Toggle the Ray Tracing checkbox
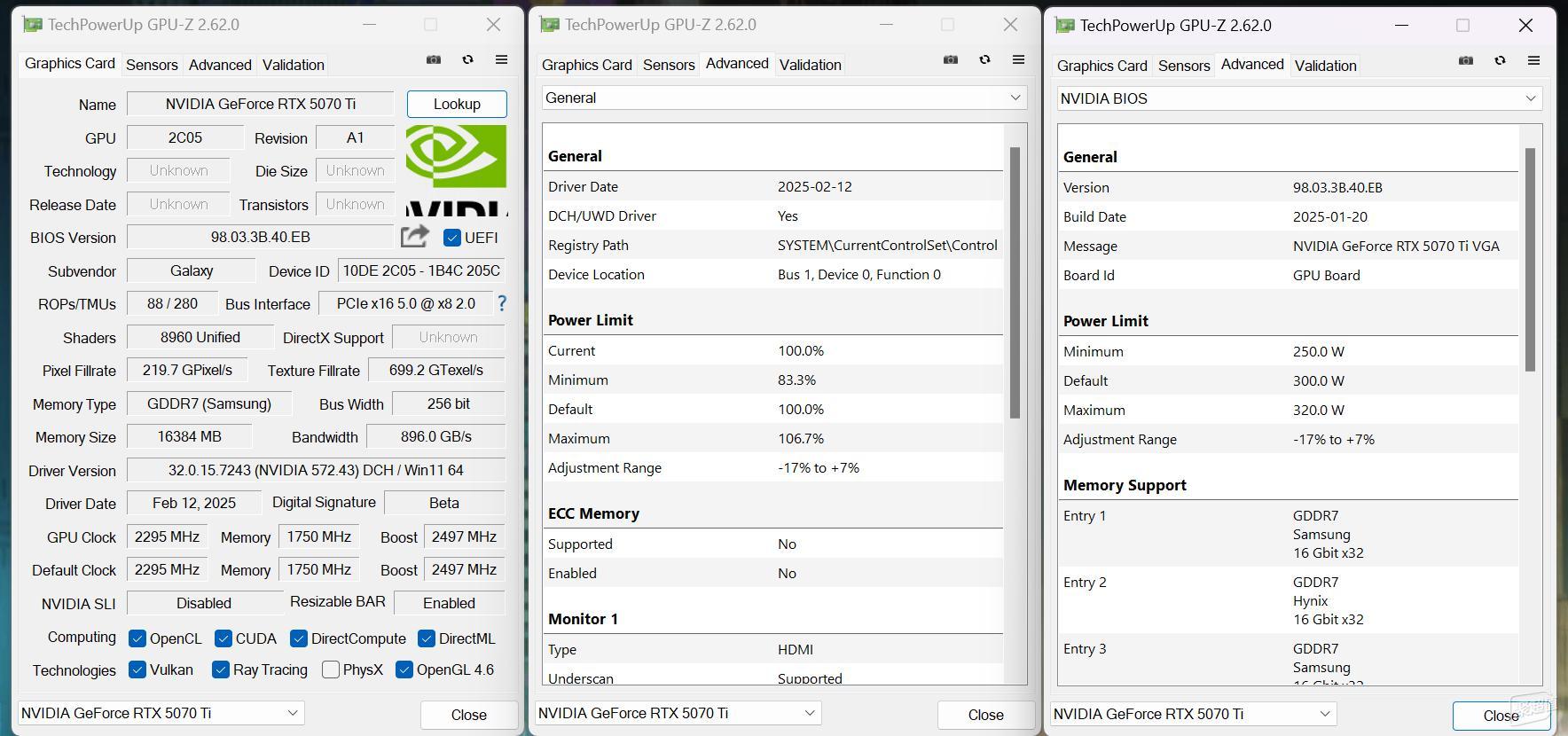Image resolution: width=1568 pixels, height=736 pixels. tap(221, 669)
